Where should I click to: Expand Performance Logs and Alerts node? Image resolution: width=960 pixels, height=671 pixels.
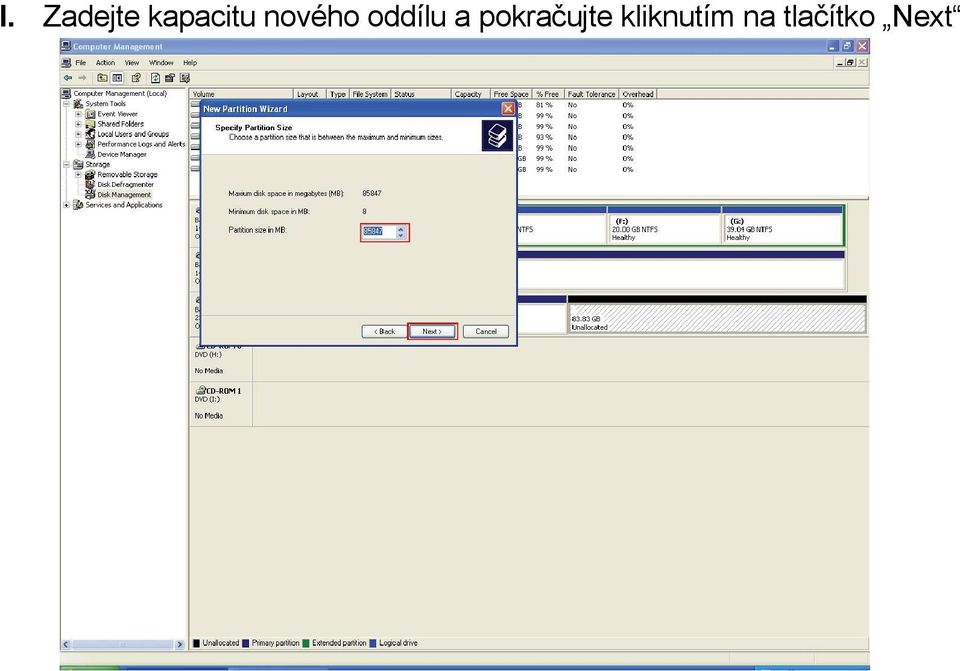pos(78,144)
